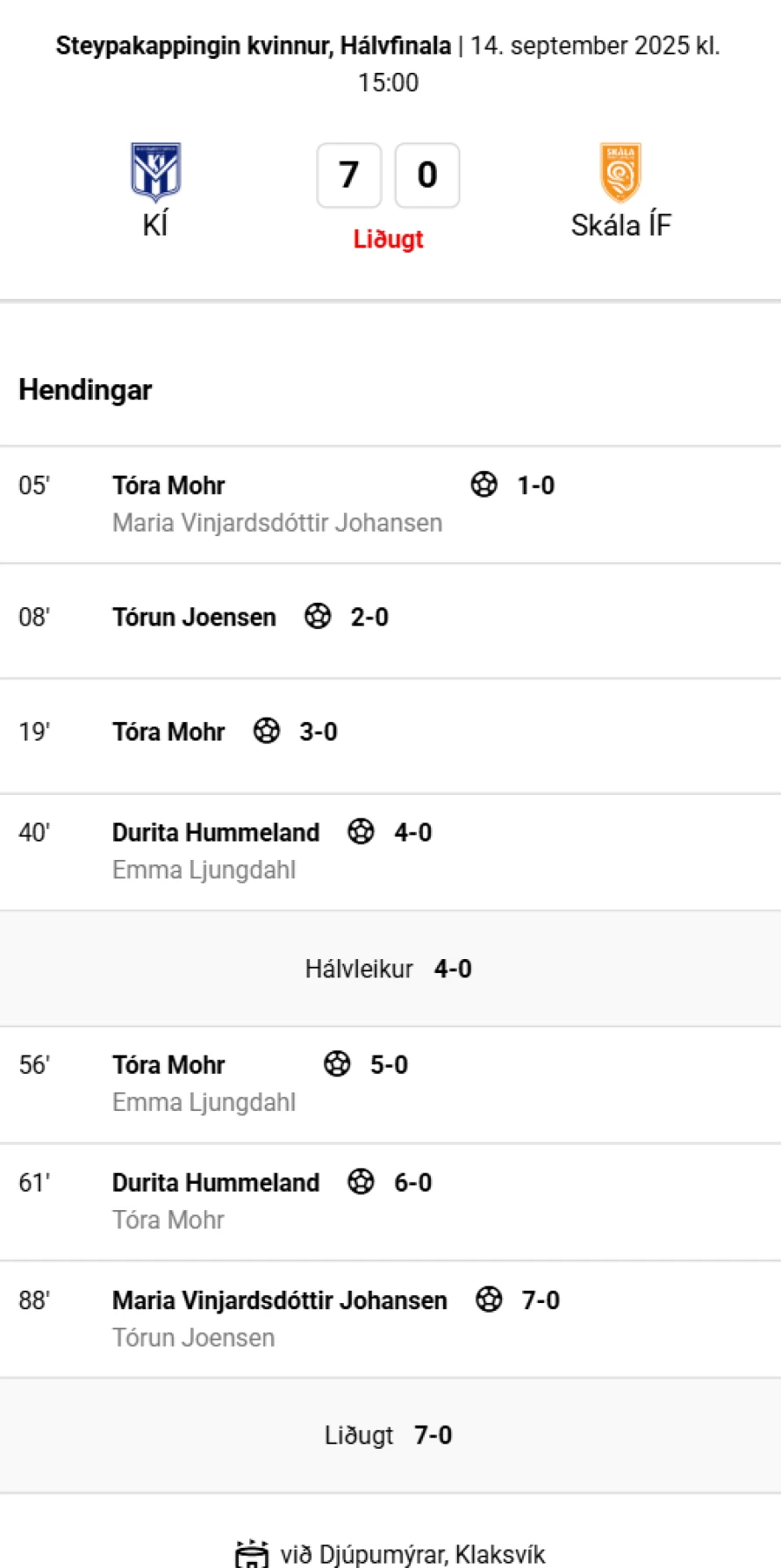Click the goal ball icon beside 7-0

click(x=489, y=1299)
